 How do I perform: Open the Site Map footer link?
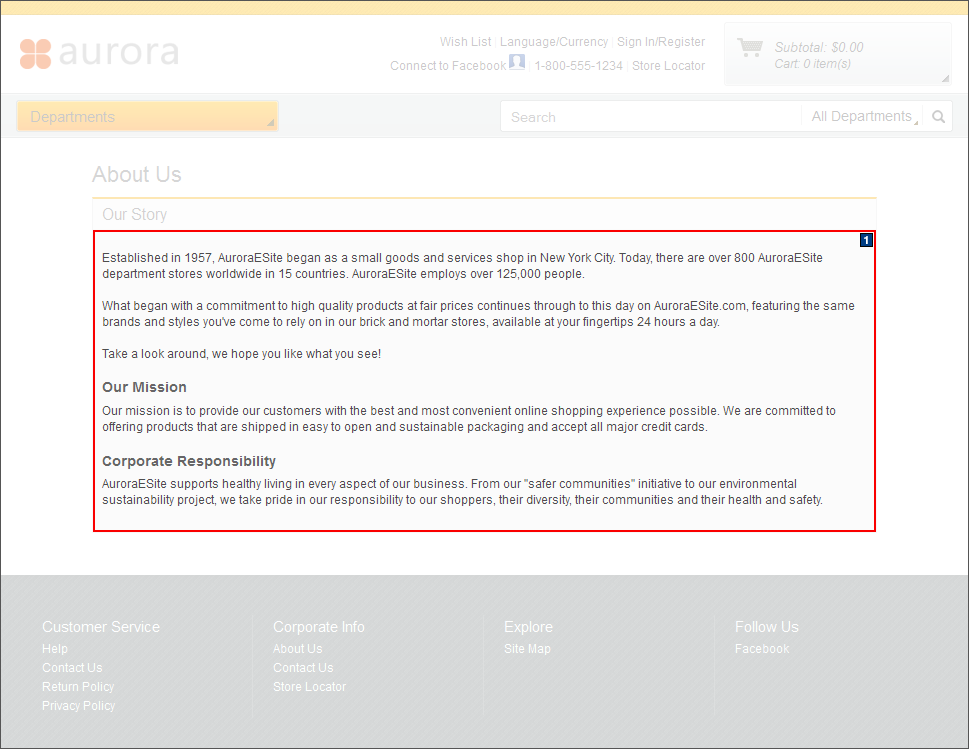pyautogui.click(x=527, y=648)
